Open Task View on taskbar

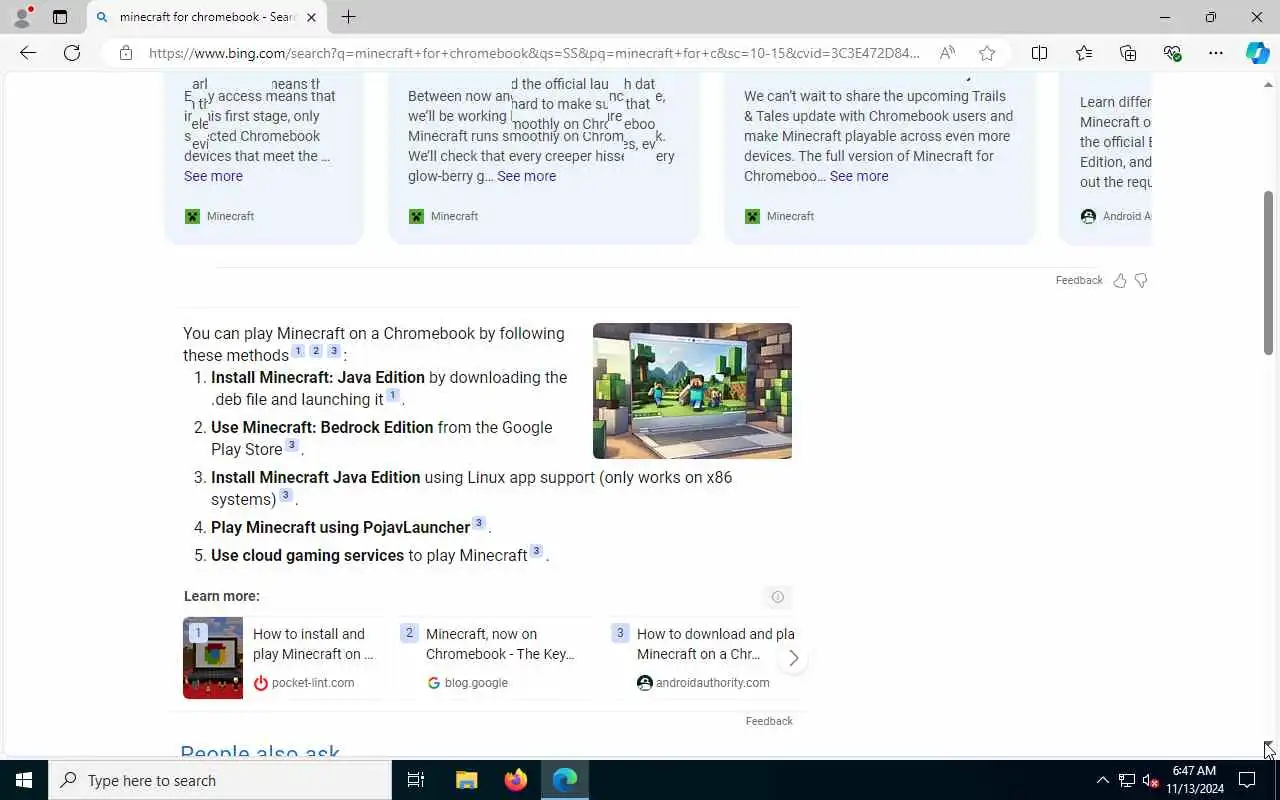point(416,780)
